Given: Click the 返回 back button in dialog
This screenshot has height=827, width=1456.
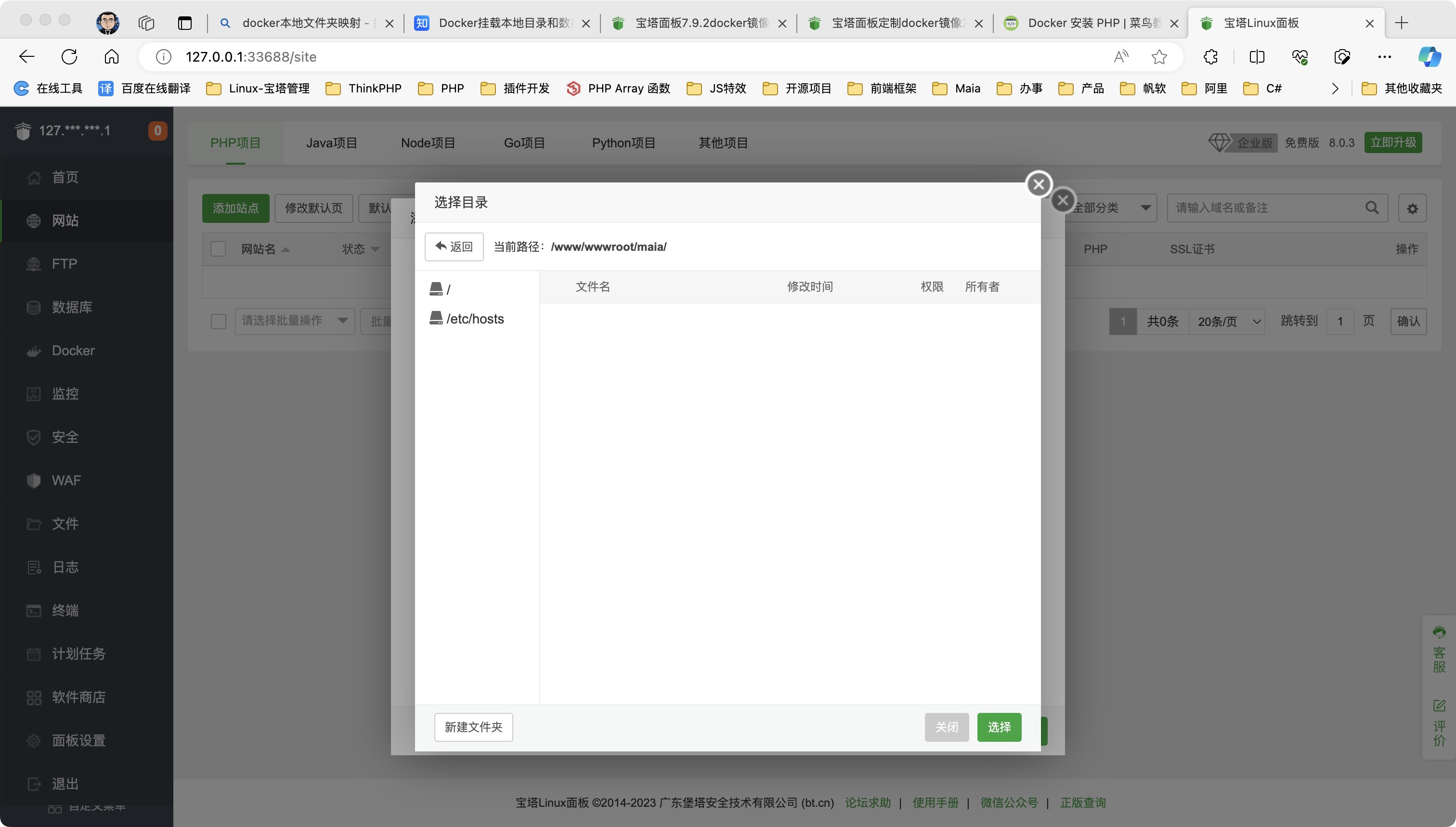Looking at the screenshot, I should [454, 247].
